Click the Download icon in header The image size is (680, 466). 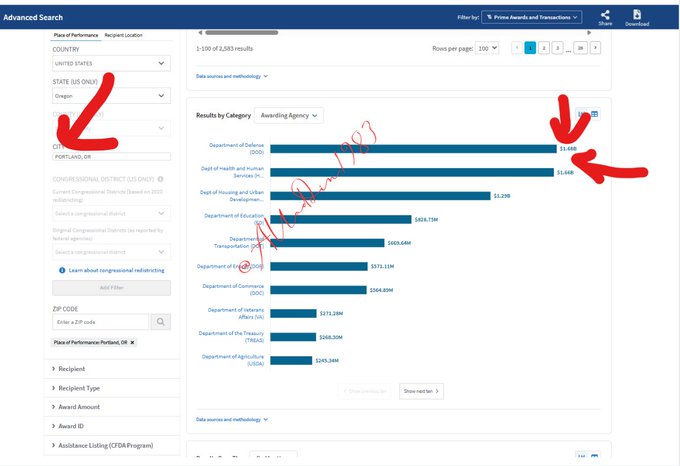(x=637, y=15)
